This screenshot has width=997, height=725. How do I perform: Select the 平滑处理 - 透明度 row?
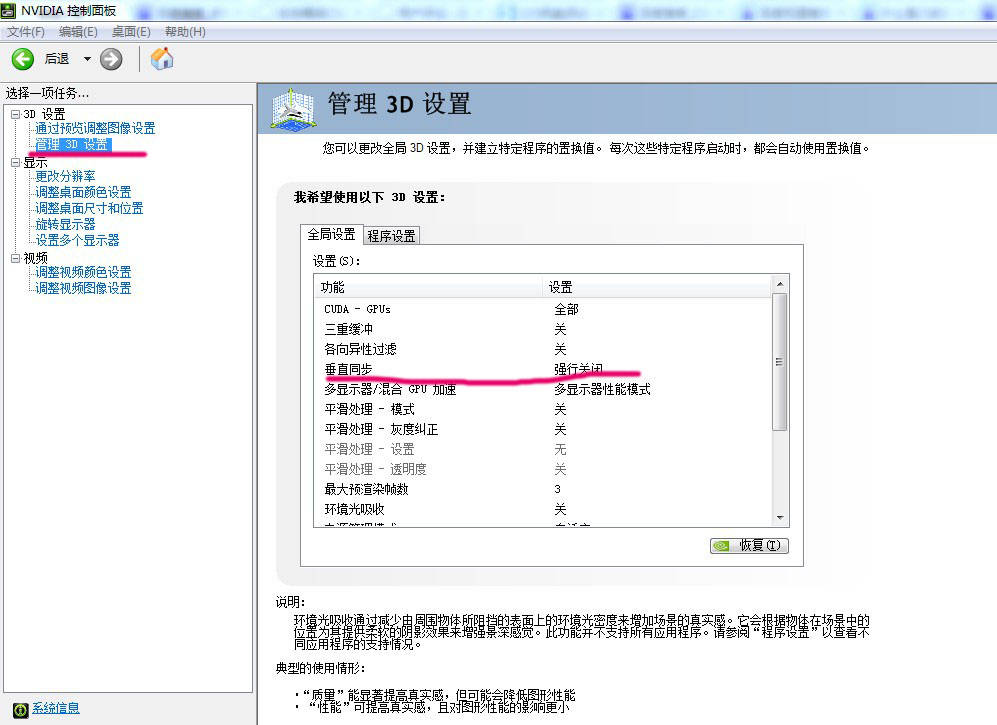click(x=544, y=469)
